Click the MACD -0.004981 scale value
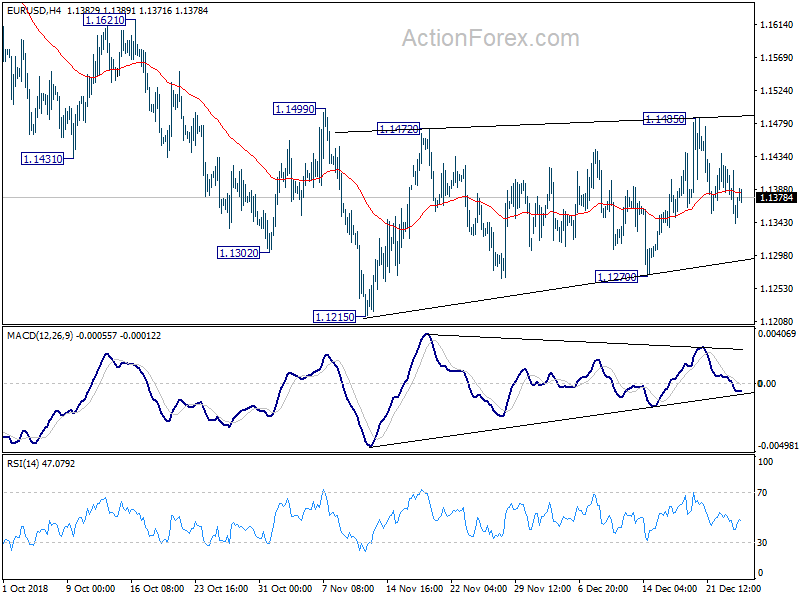The height and width of the screenshot is (600, 800). 778,445
